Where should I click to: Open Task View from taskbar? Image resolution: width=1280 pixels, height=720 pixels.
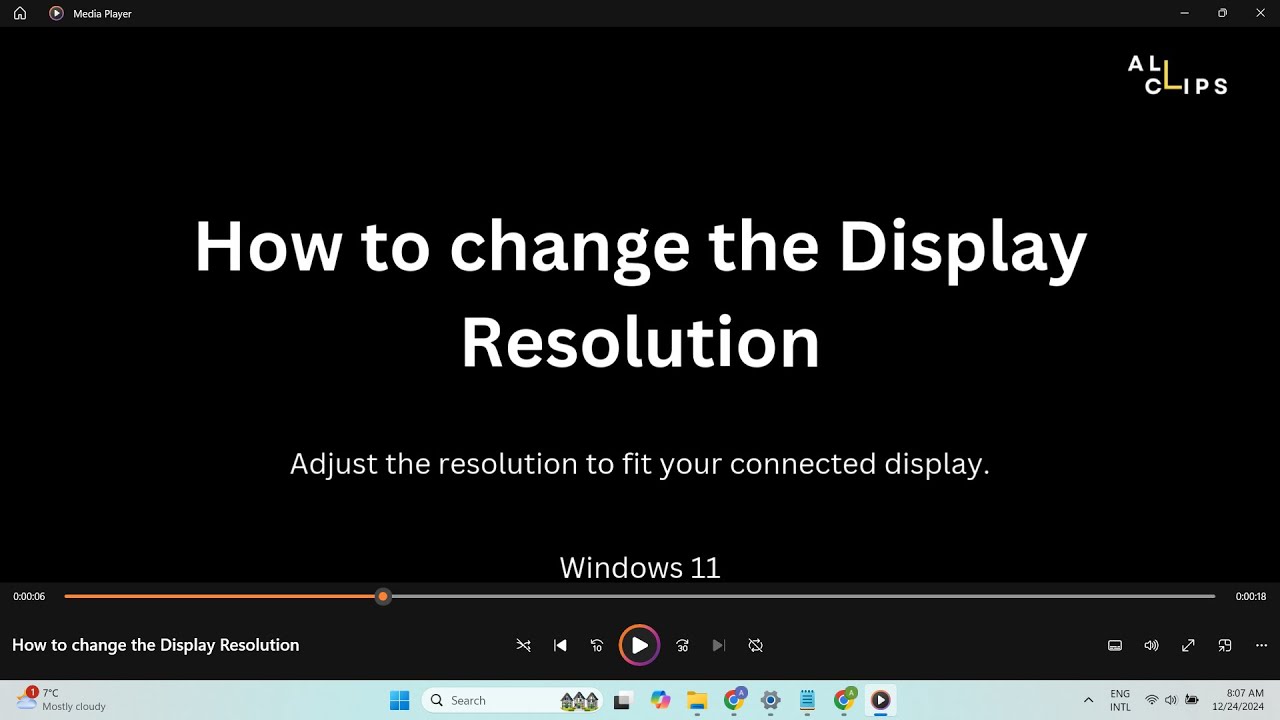[622, 700]
